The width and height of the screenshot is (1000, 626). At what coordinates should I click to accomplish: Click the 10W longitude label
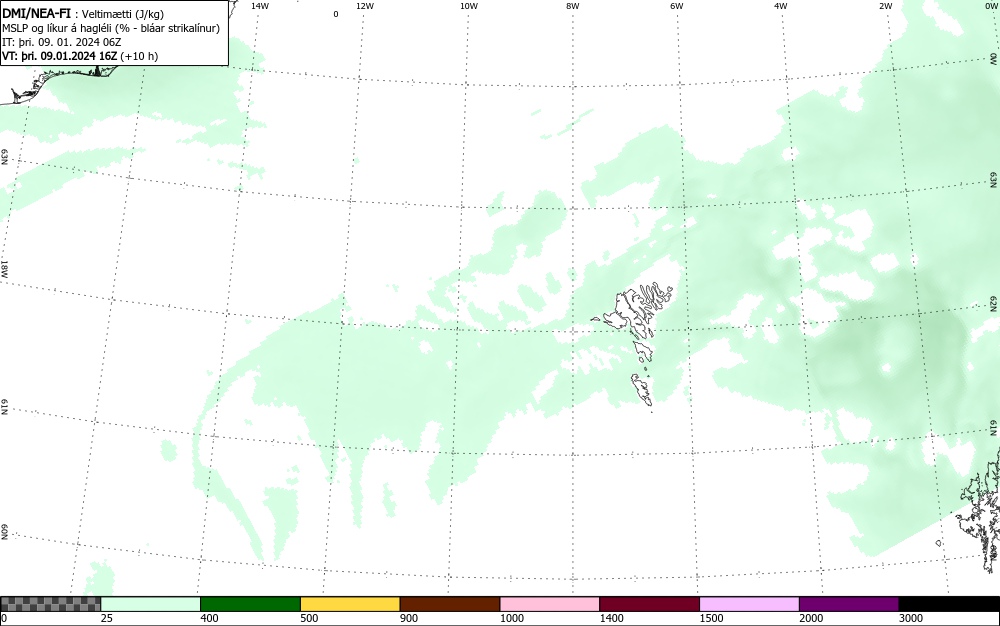click(469, 6)
